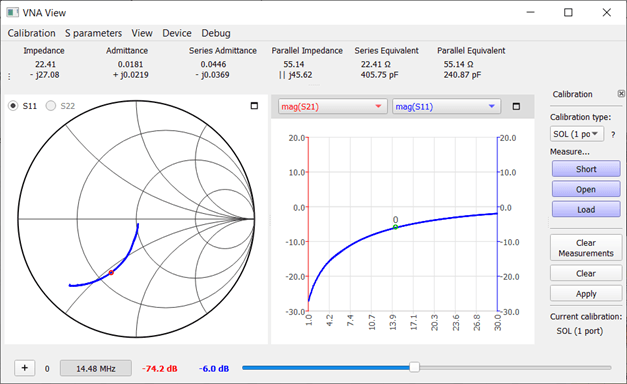Click the marker index 0 label
This screenshot has width=627, height=384.
pyautogui.click(x=47, y=369)
